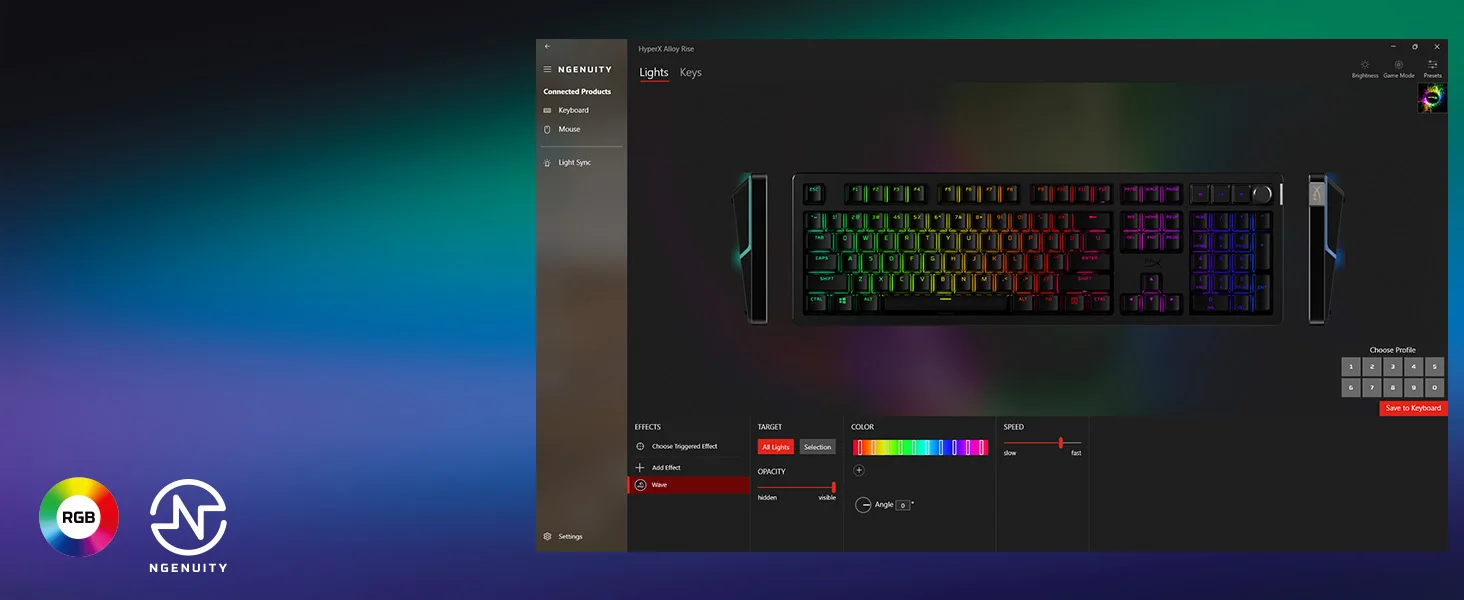Choose profile 9
1464x600 pixels.
(1414, 387)
